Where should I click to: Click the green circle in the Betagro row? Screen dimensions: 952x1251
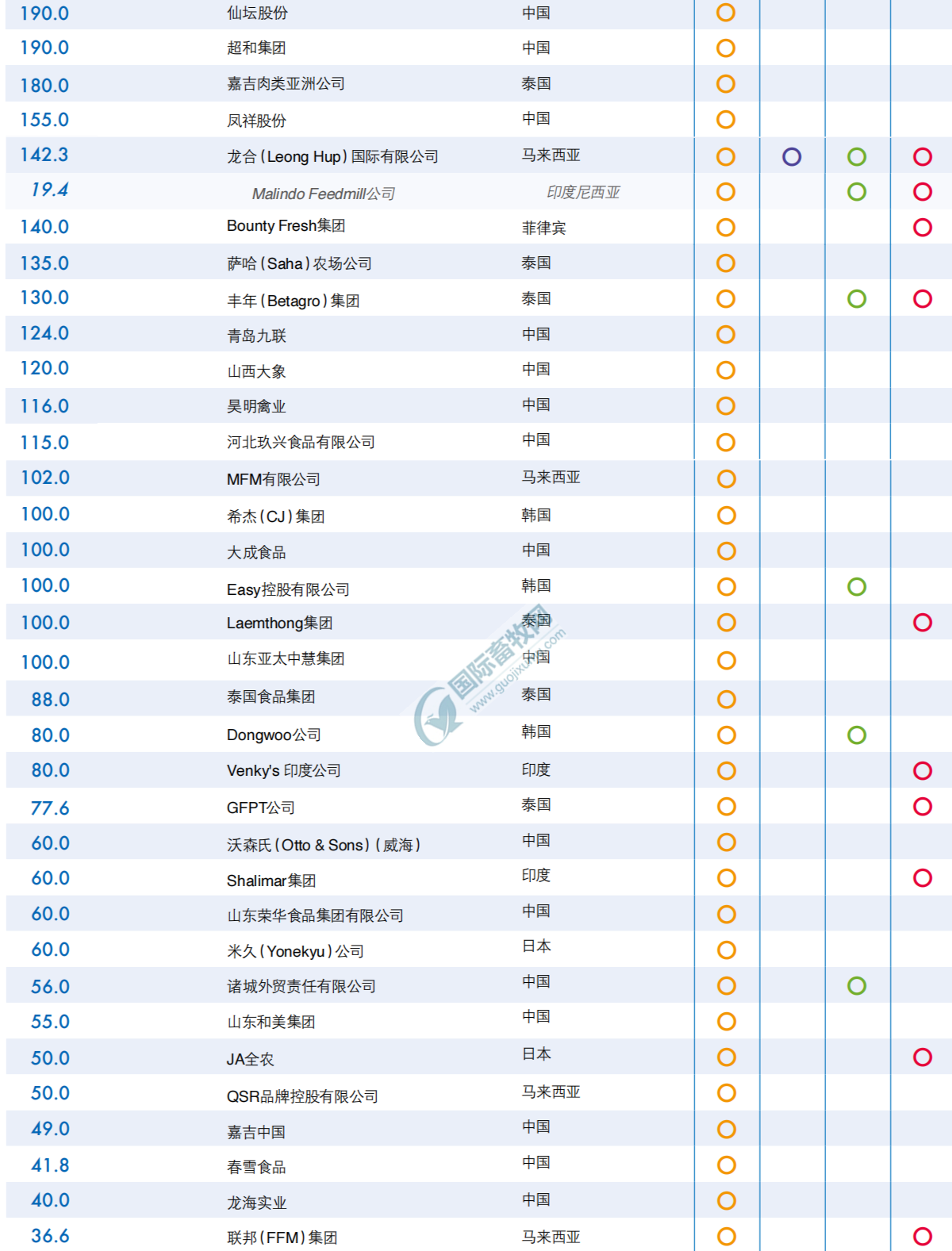point(856,299)
